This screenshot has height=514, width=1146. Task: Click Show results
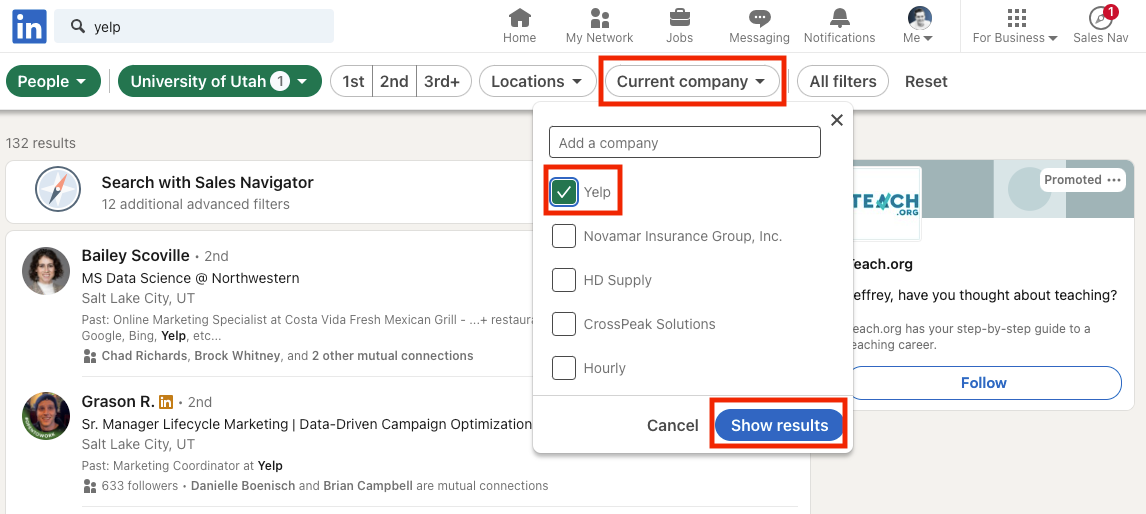pos(779,426)
